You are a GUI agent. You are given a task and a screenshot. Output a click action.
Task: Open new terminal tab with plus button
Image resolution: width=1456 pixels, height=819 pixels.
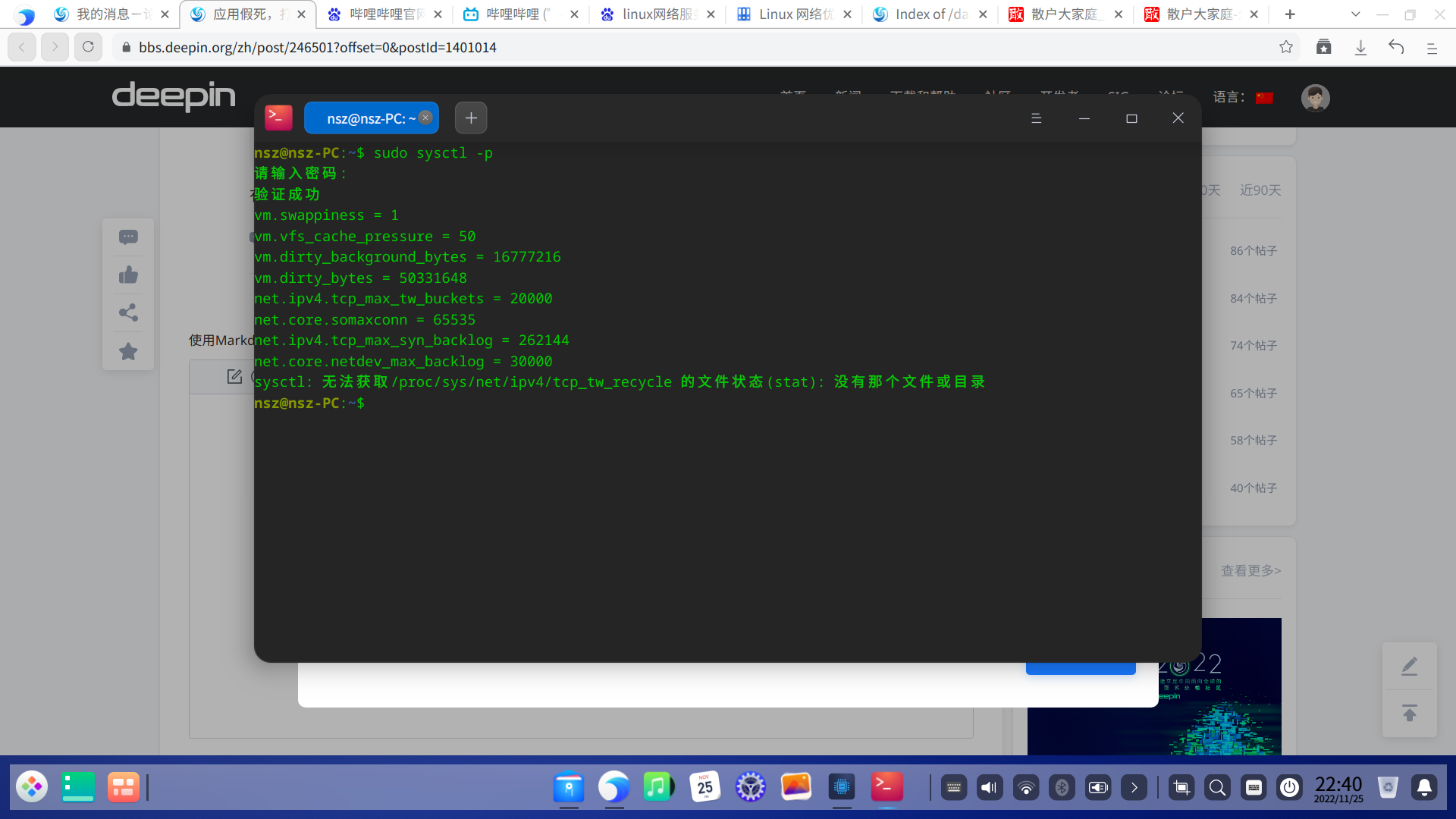point(471,118)
